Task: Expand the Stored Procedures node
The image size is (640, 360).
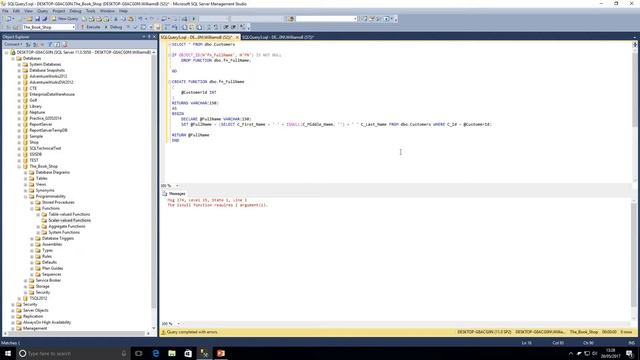Action: 32,202
